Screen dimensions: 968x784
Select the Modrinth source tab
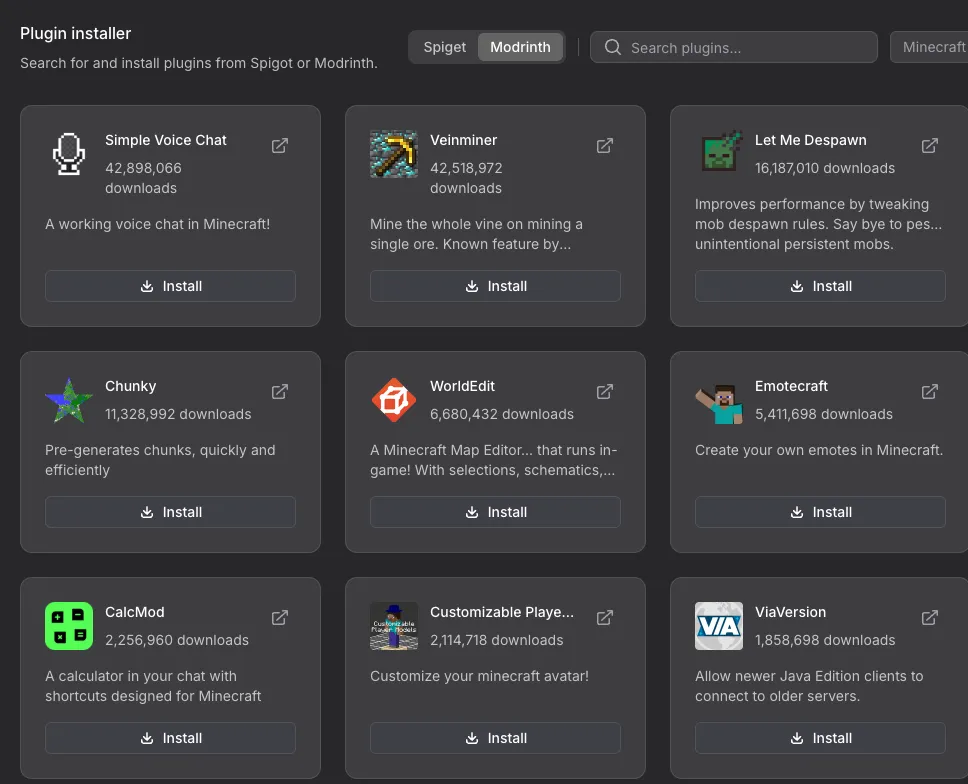tap(520, 47)
